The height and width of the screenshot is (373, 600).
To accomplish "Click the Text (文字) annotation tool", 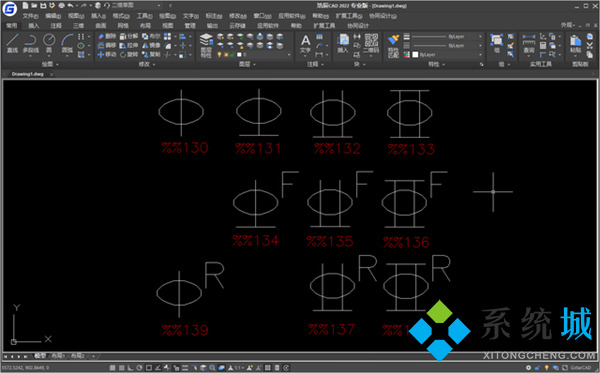I will click(x=305, y=44).
